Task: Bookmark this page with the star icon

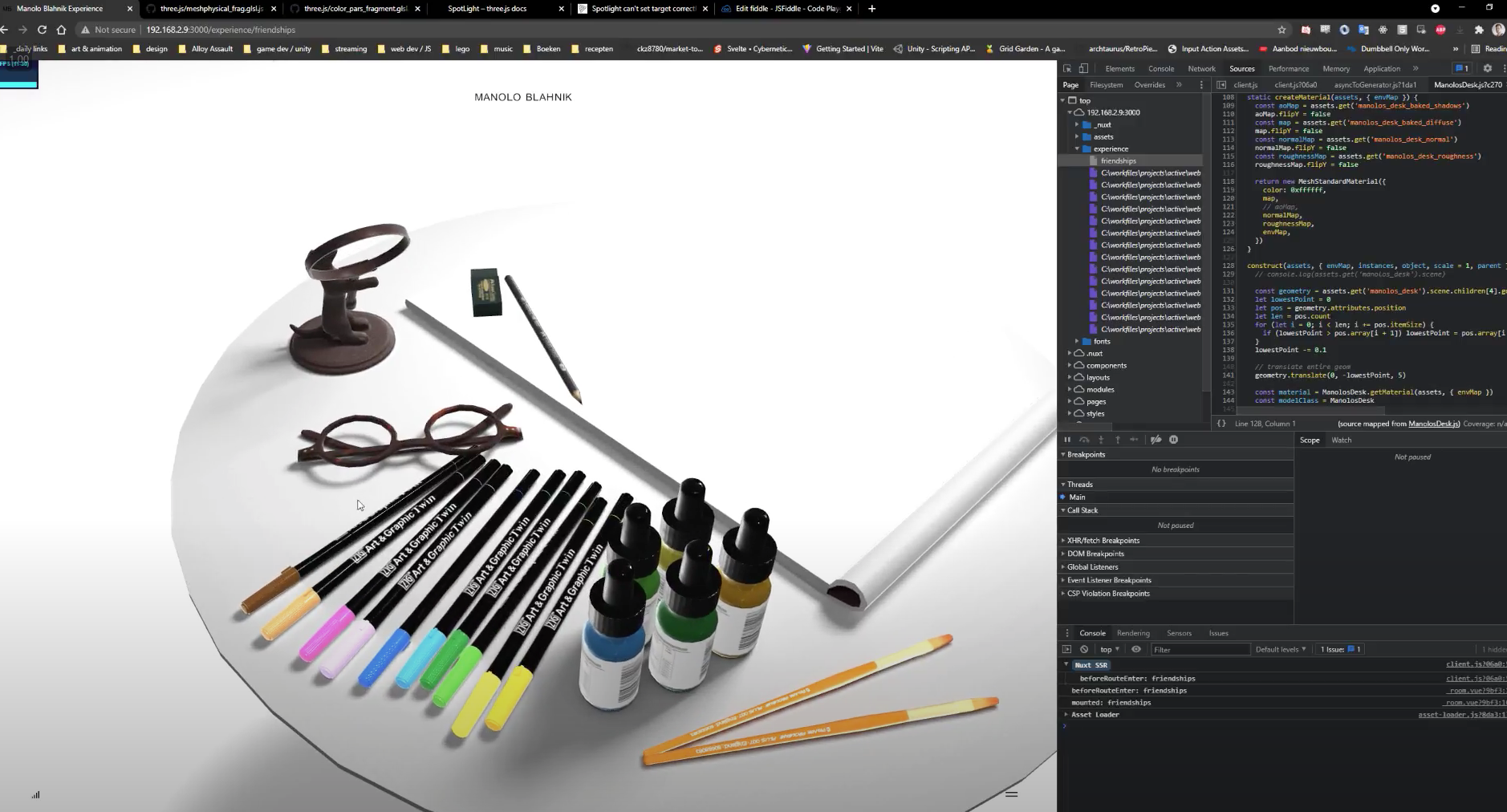Action: point(1282,30)
